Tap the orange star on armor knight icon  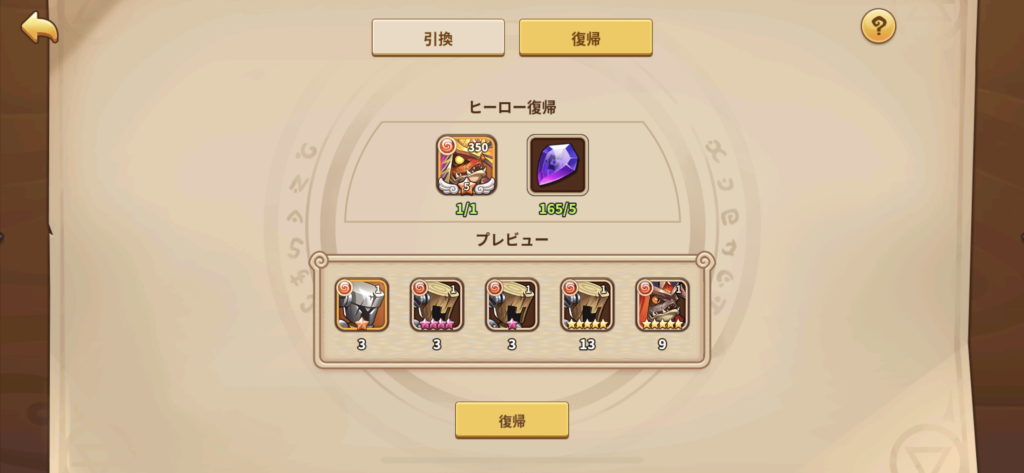click(362, 323)
